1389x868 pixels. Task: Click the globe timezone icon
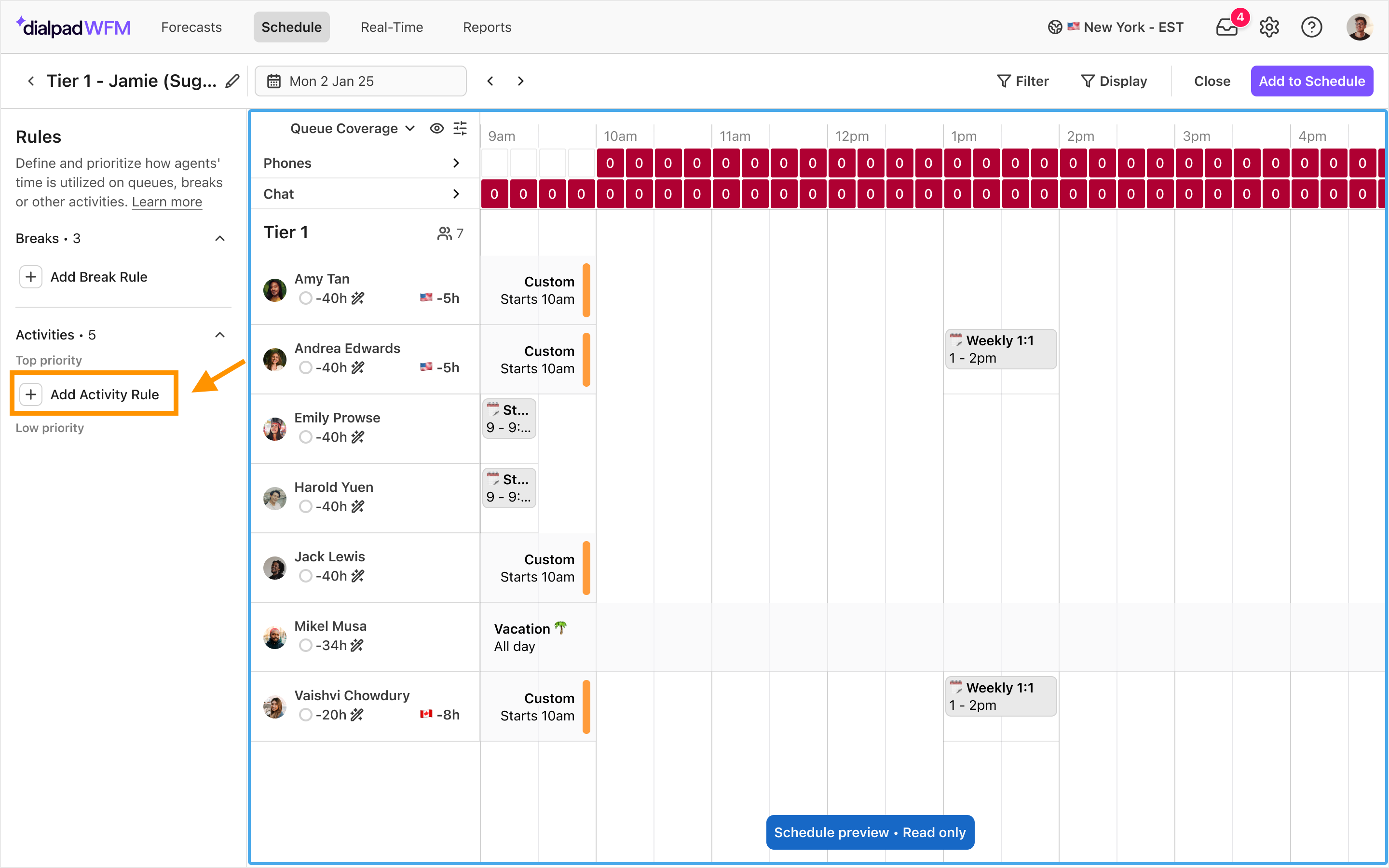click(1055, 27)
